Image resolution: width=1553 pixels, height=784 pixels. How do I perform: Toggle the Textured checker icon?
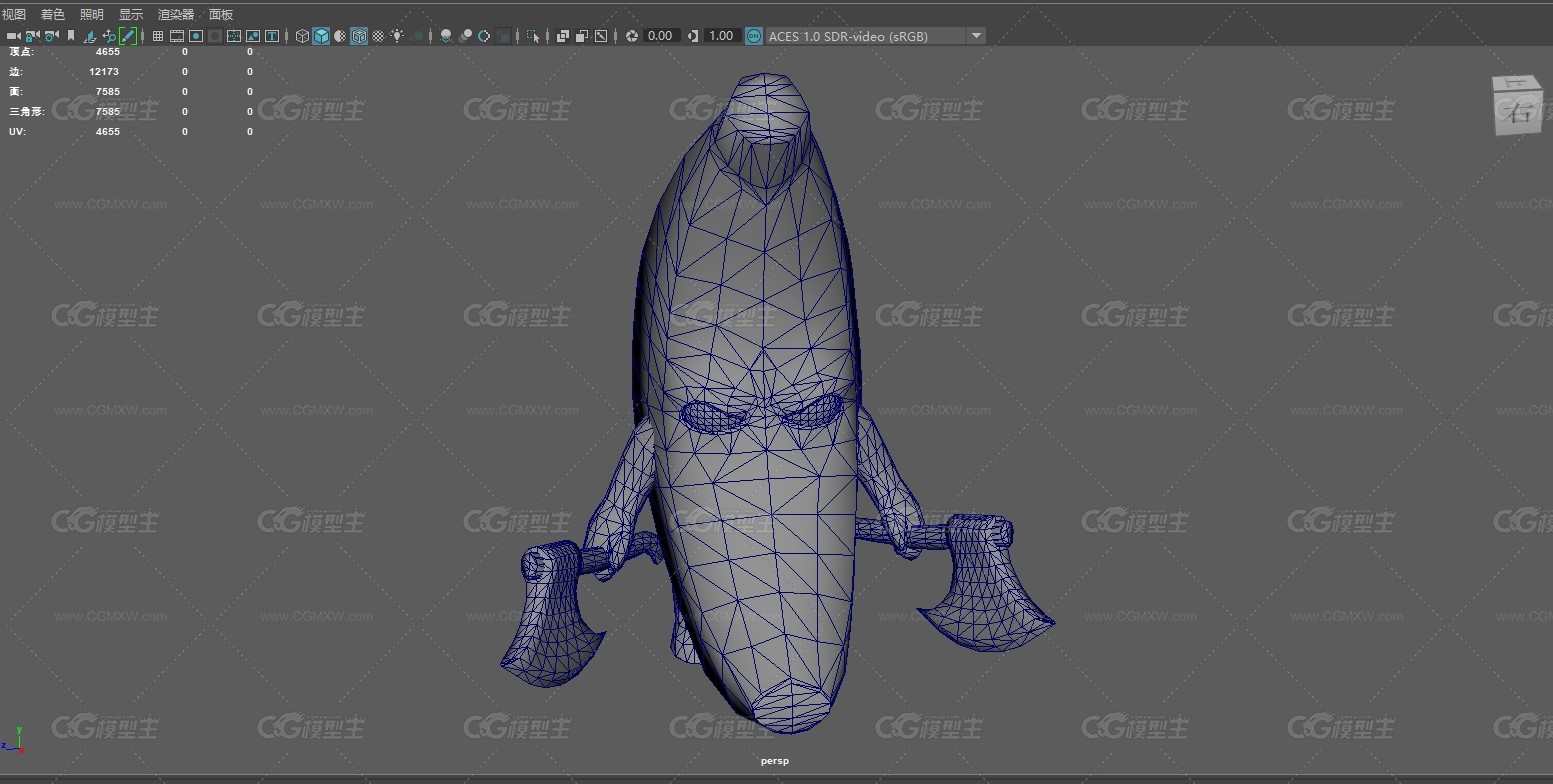tap(378, 36)
